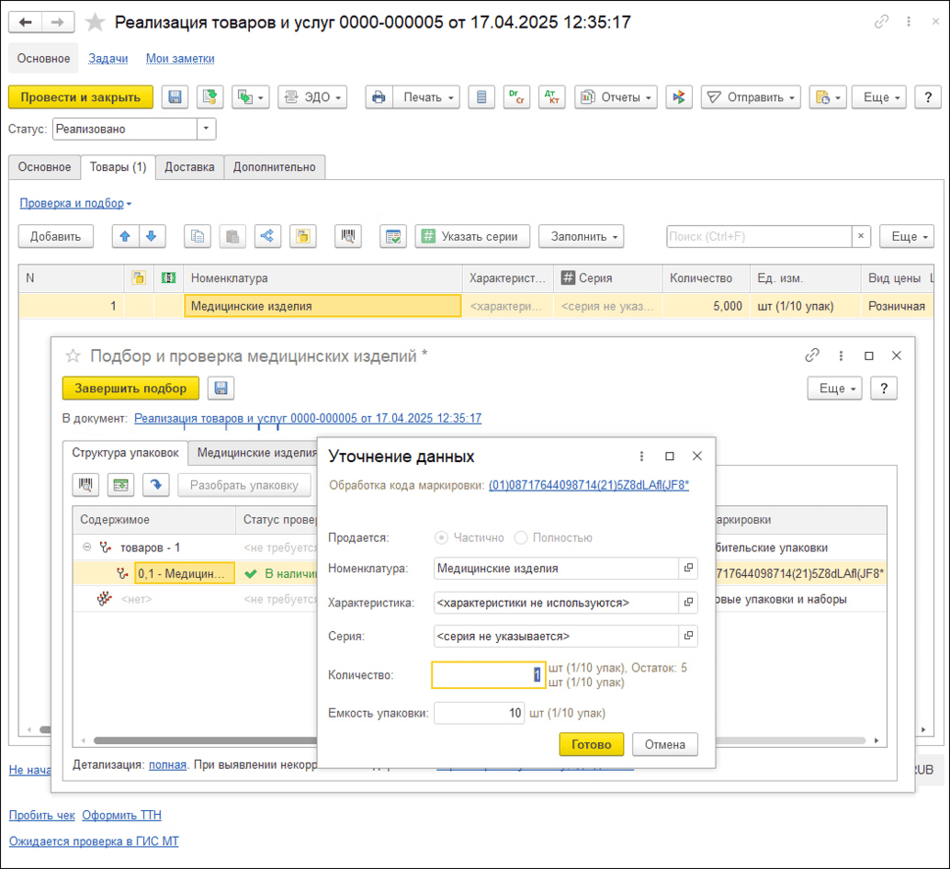The width and height of the screenshot is (950, 869).
Task: Select the Полностью radio button
Action: coord(520,538)
